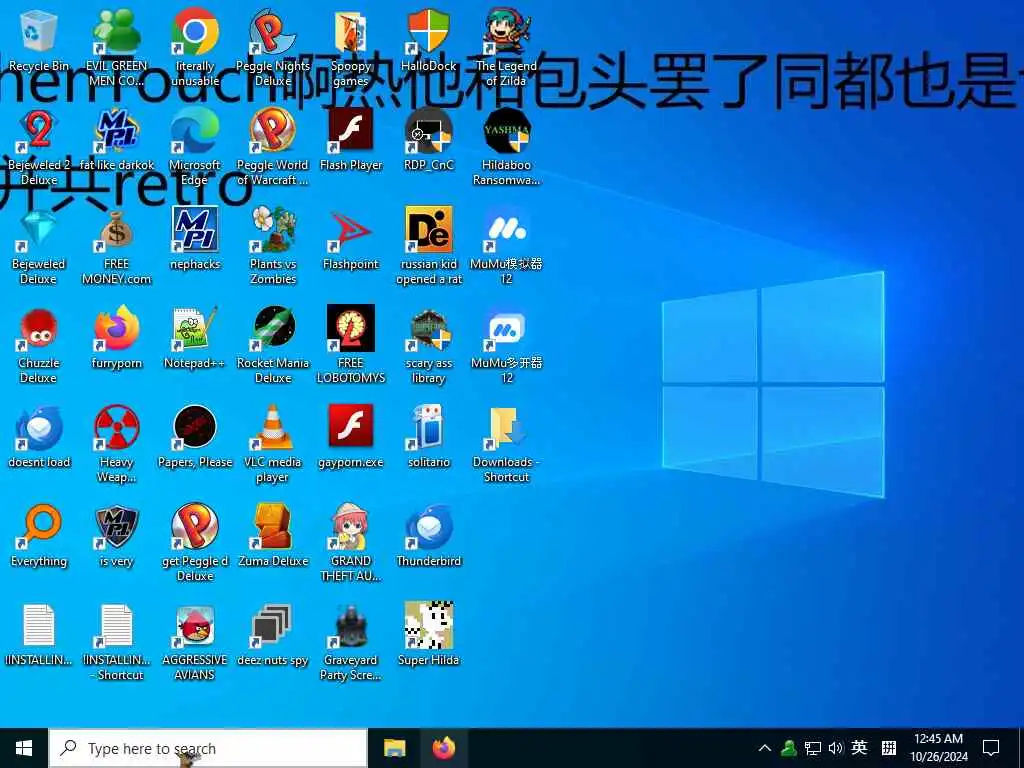Select the MuMu 12 emulator icon
The image size is (1024, 768).
click(x=507, y=230)
